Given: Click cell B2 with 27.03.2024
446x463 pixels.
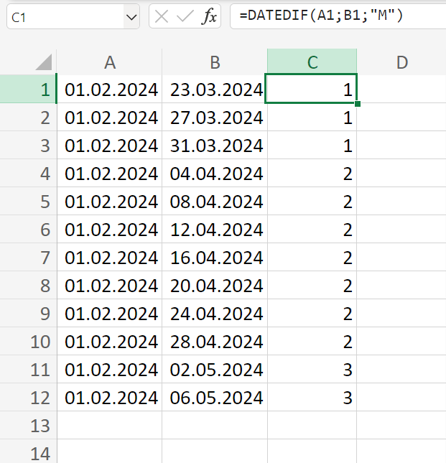Looking at the screenshot, I should tap(215, 117).
